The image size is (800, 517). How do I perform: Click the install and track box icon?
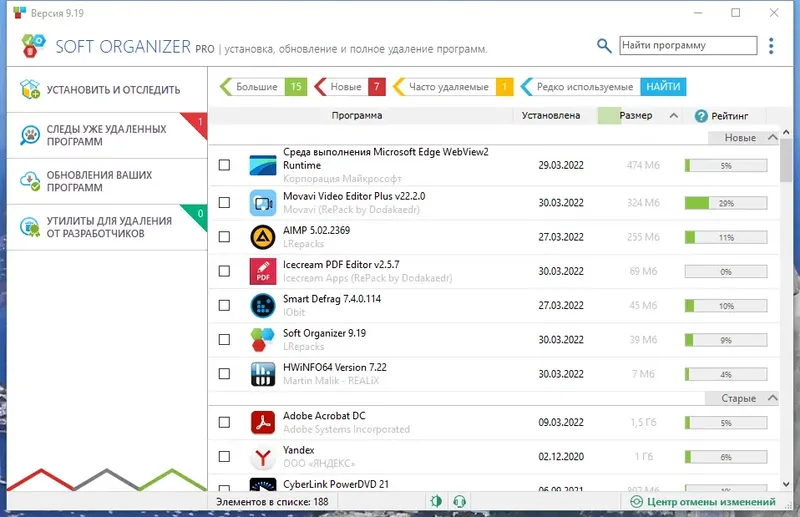[30, 89]
